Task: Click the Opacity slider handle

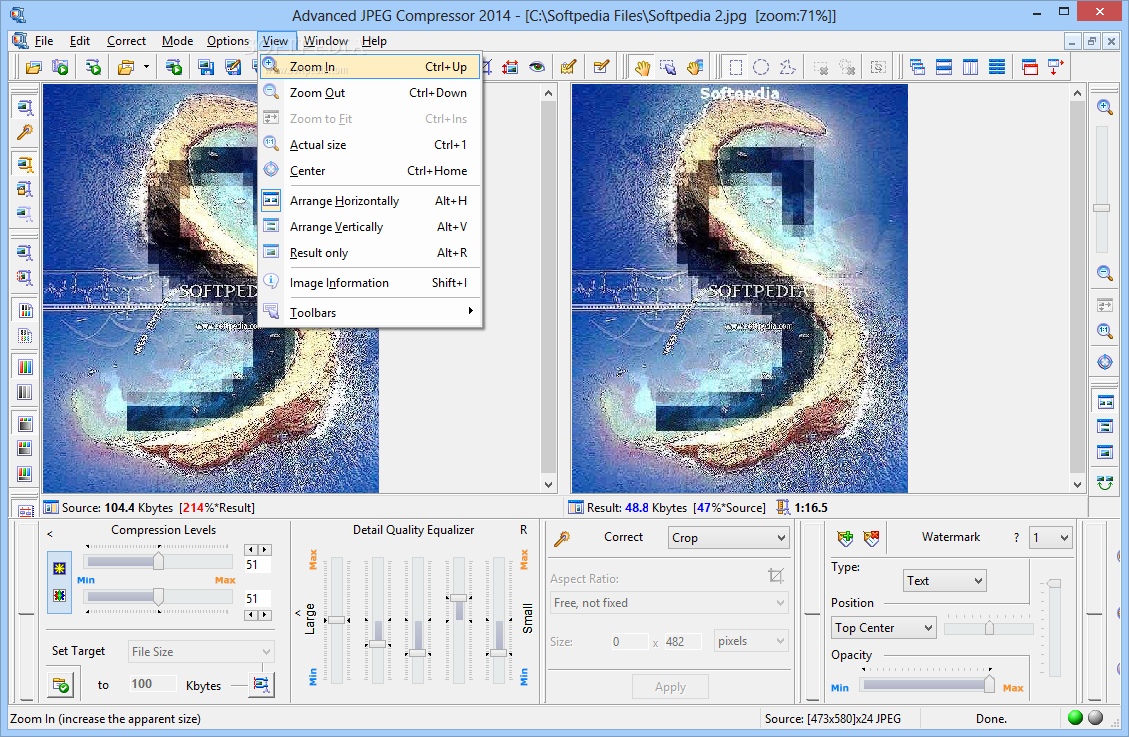Action: tap(989, 683)
